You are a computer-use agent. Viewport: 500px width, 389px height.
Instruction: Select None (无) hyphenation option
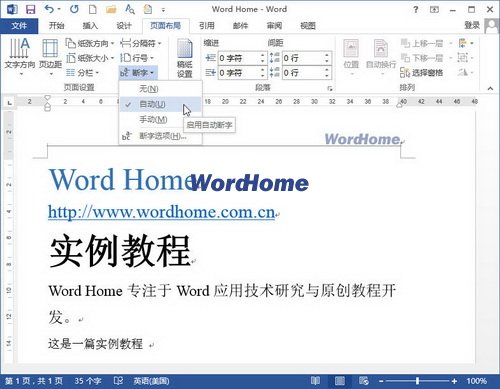160,89
